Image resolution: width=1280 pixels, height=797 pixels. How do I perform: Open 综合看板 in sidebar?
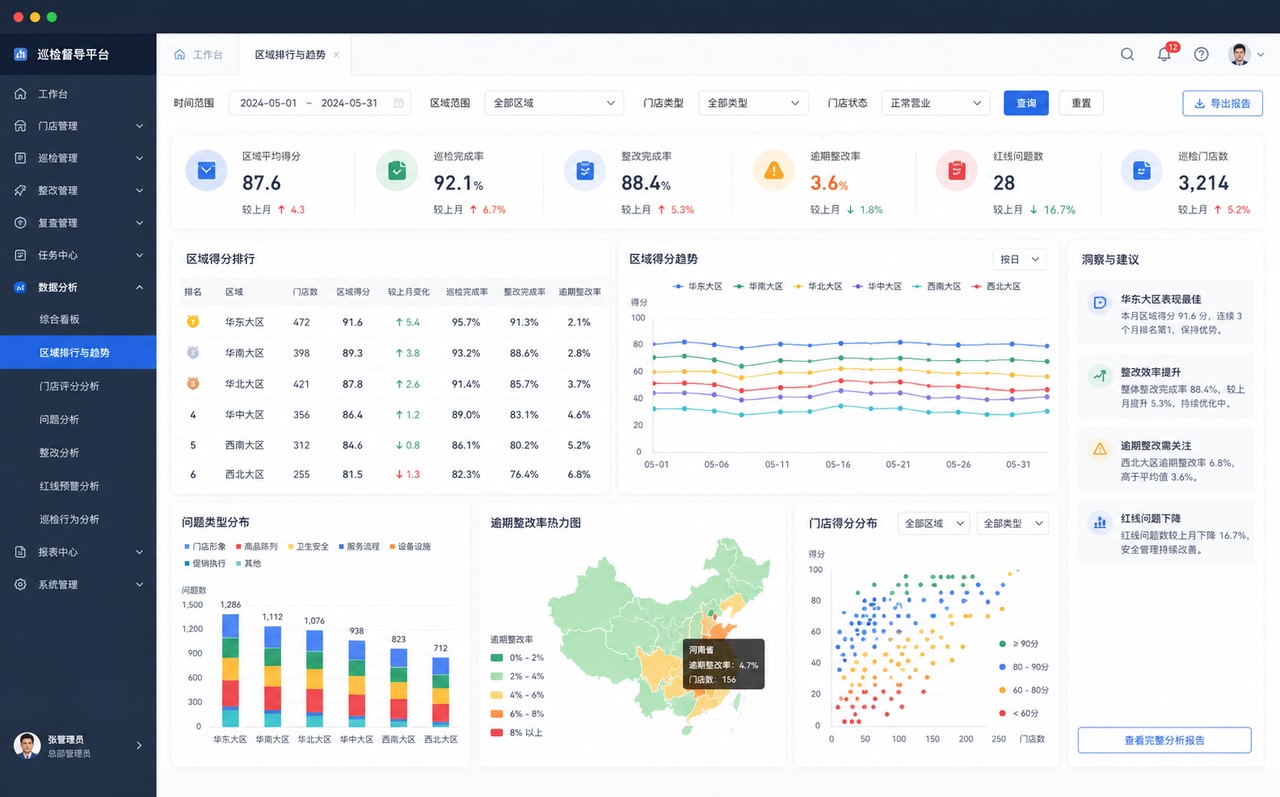tap(59, 320)
